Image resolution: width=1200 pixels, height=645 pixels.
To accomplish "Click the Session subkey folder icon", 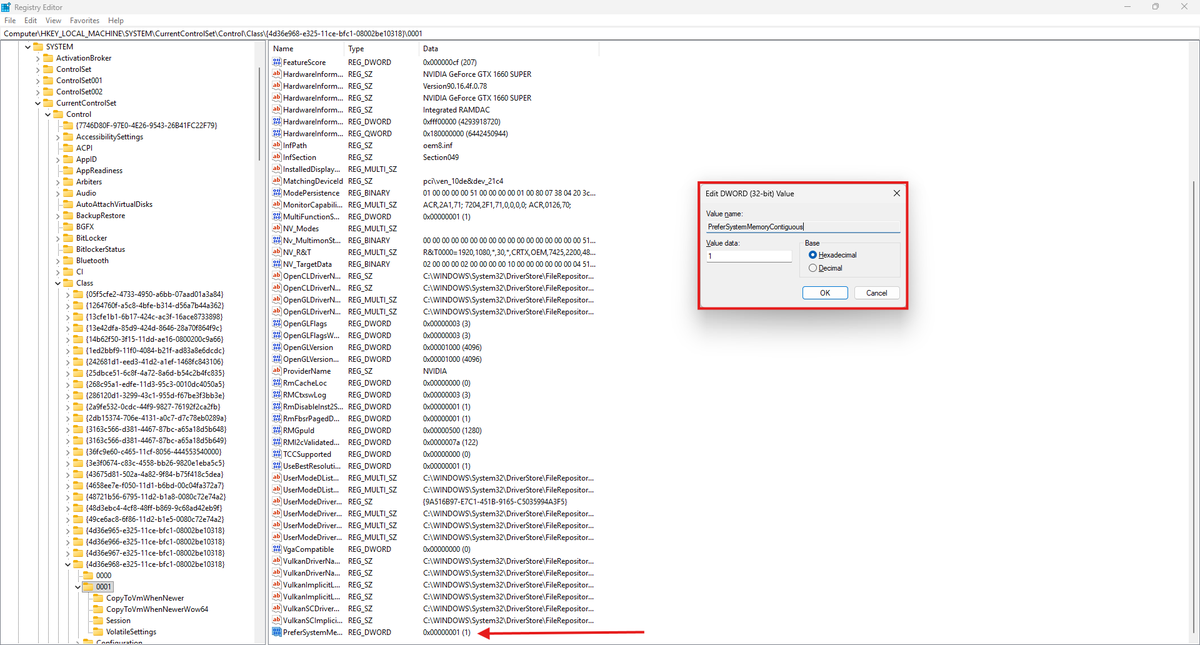I will coord(98,620).
